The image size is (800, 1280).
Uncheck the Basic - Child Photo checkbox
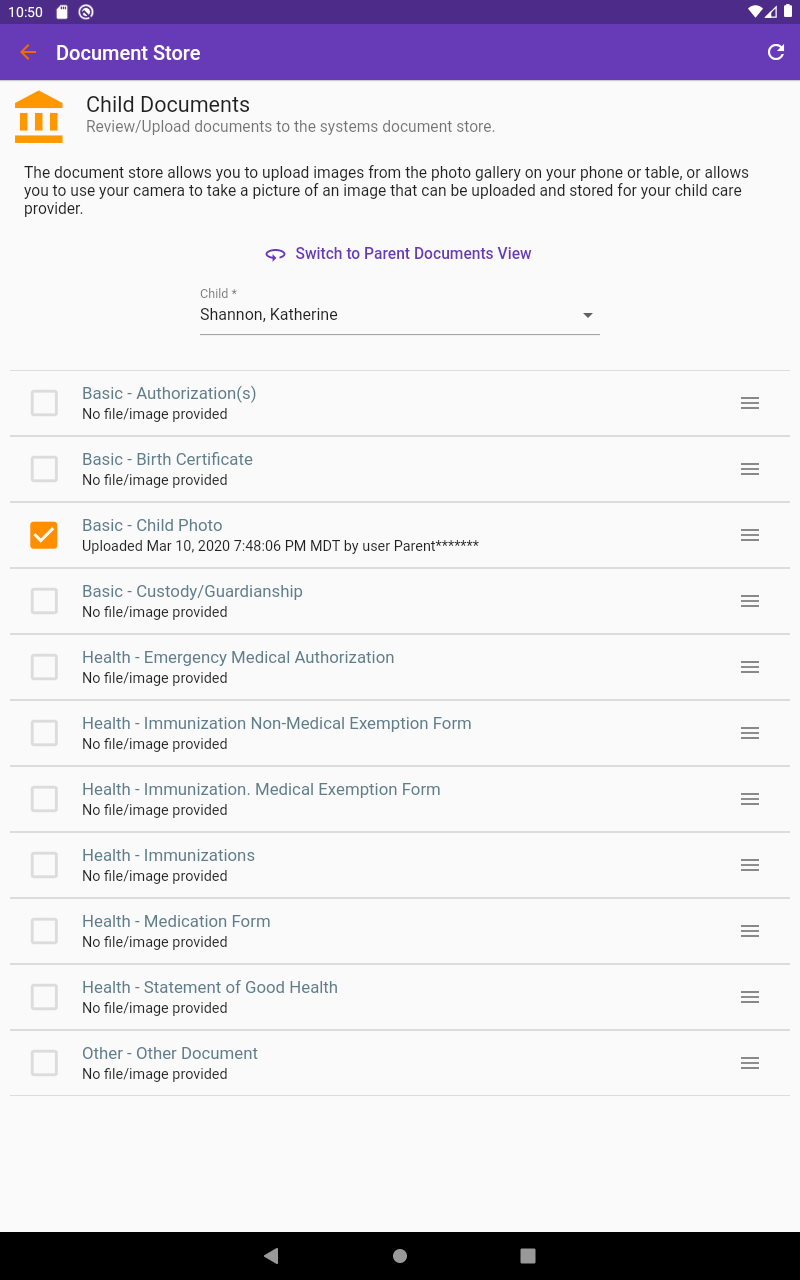click(x=44, y=535)
